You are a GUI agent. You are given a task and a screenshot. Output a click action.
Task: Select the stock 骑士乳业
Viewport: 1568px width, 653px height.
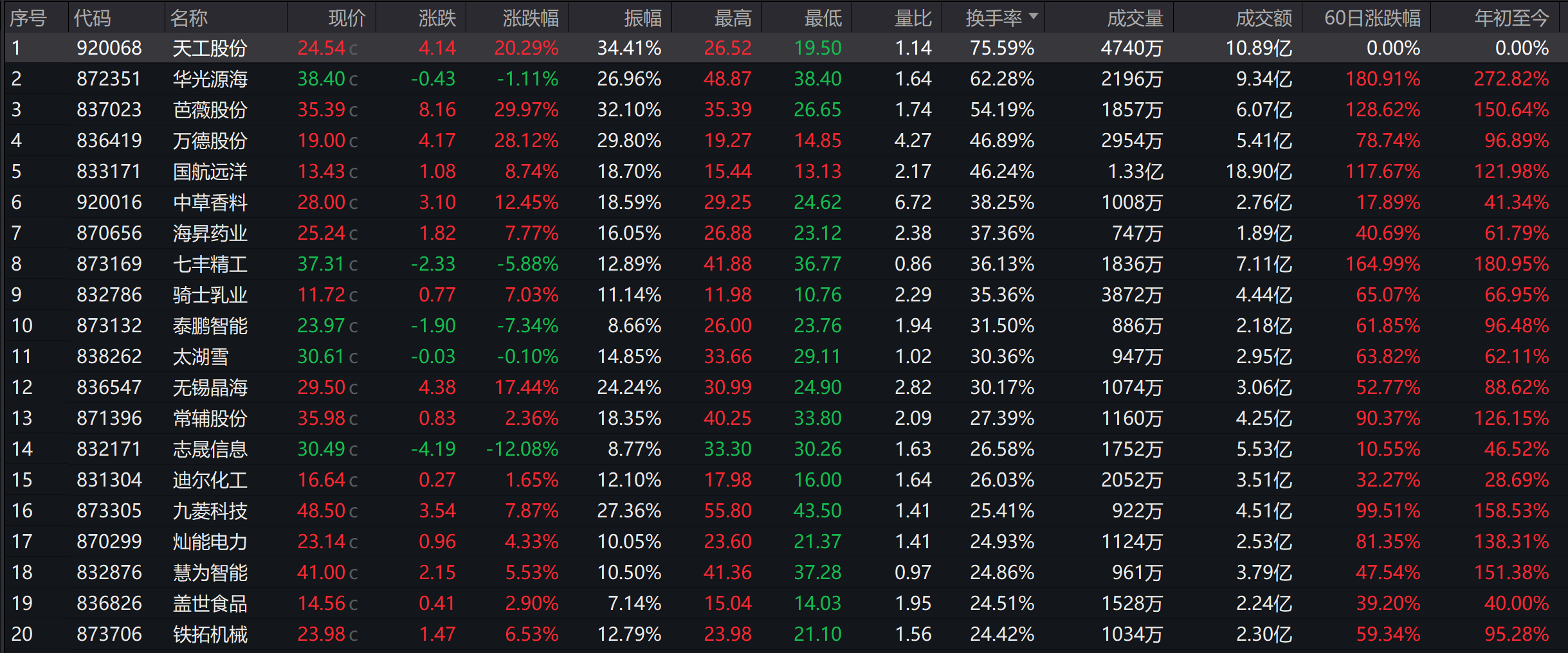point(210,295)
